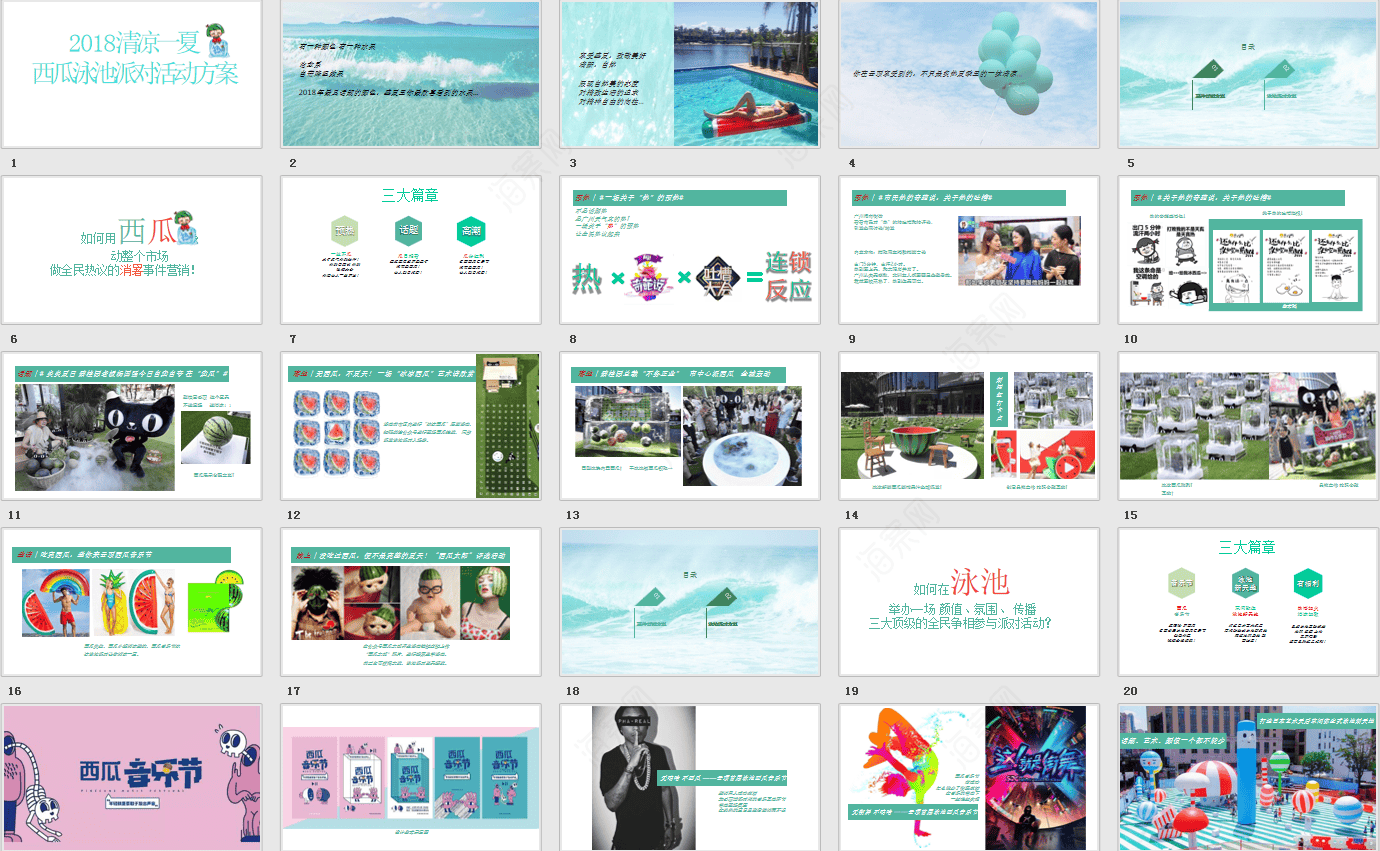The height and width of the screenshot is (851, 1380).
Task: Select slide 1 titled 2018清凉一夏
Action: coord(132,74)
